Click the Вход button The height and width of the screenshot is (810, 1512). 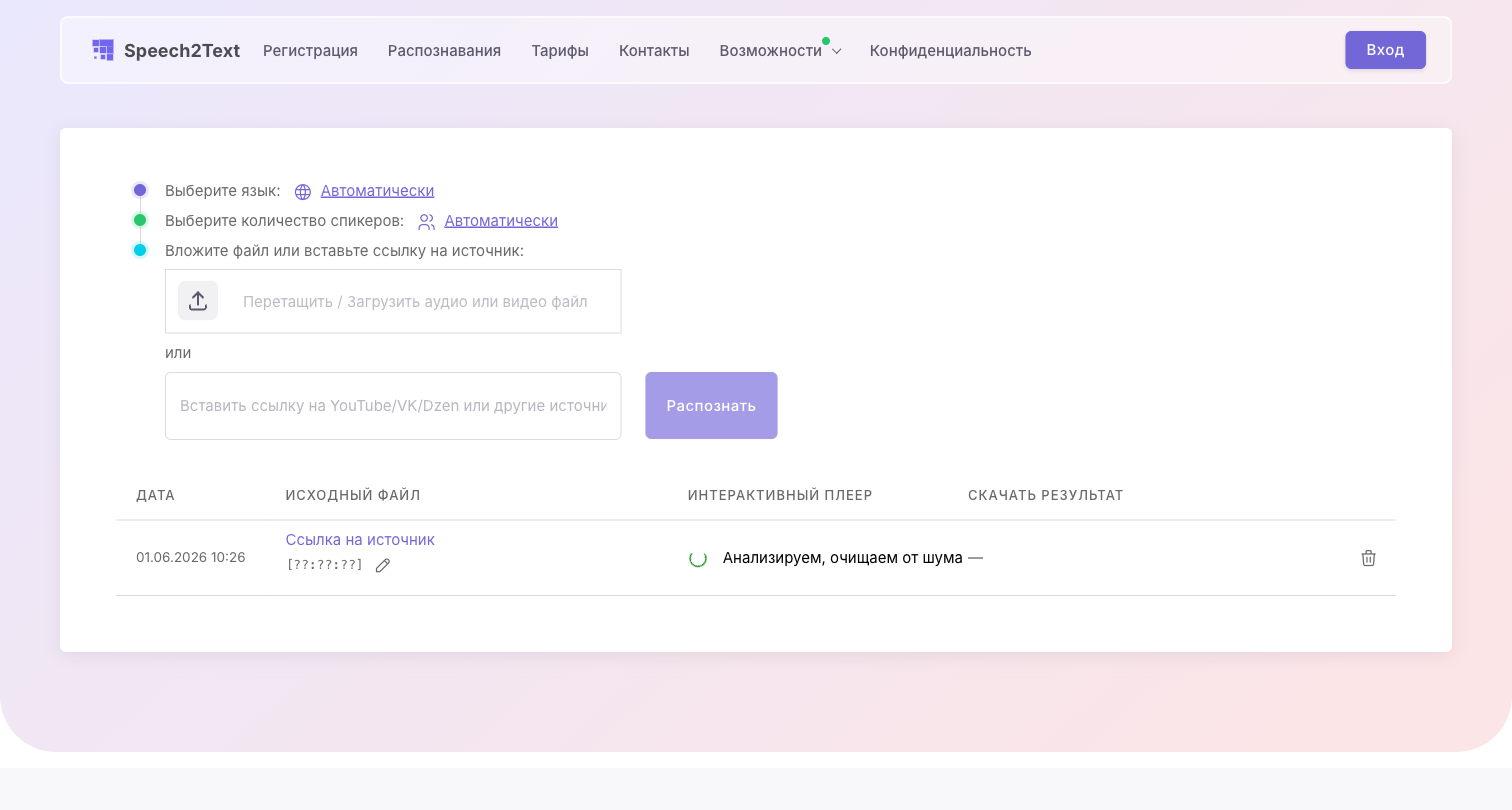pyautogui.click(x=1385, y=50)
